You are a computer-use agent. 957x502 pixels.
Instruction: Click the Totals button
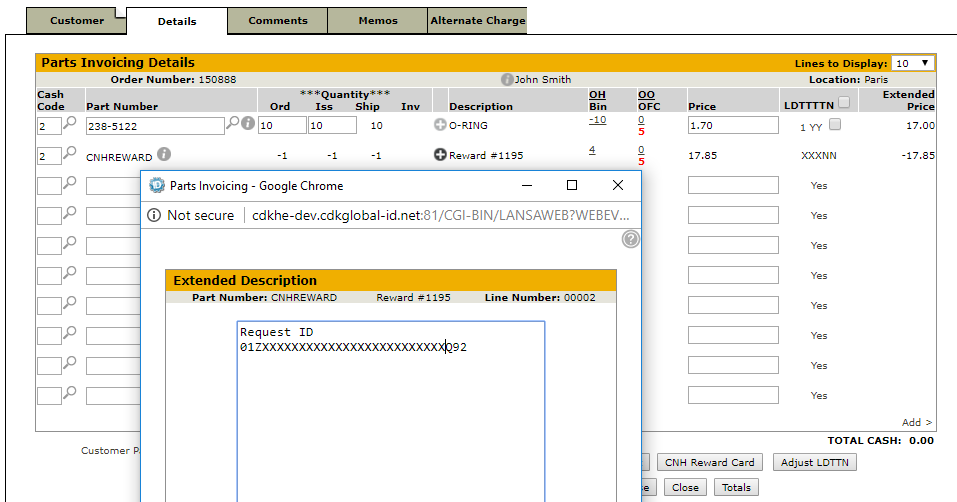click(736, 487)
